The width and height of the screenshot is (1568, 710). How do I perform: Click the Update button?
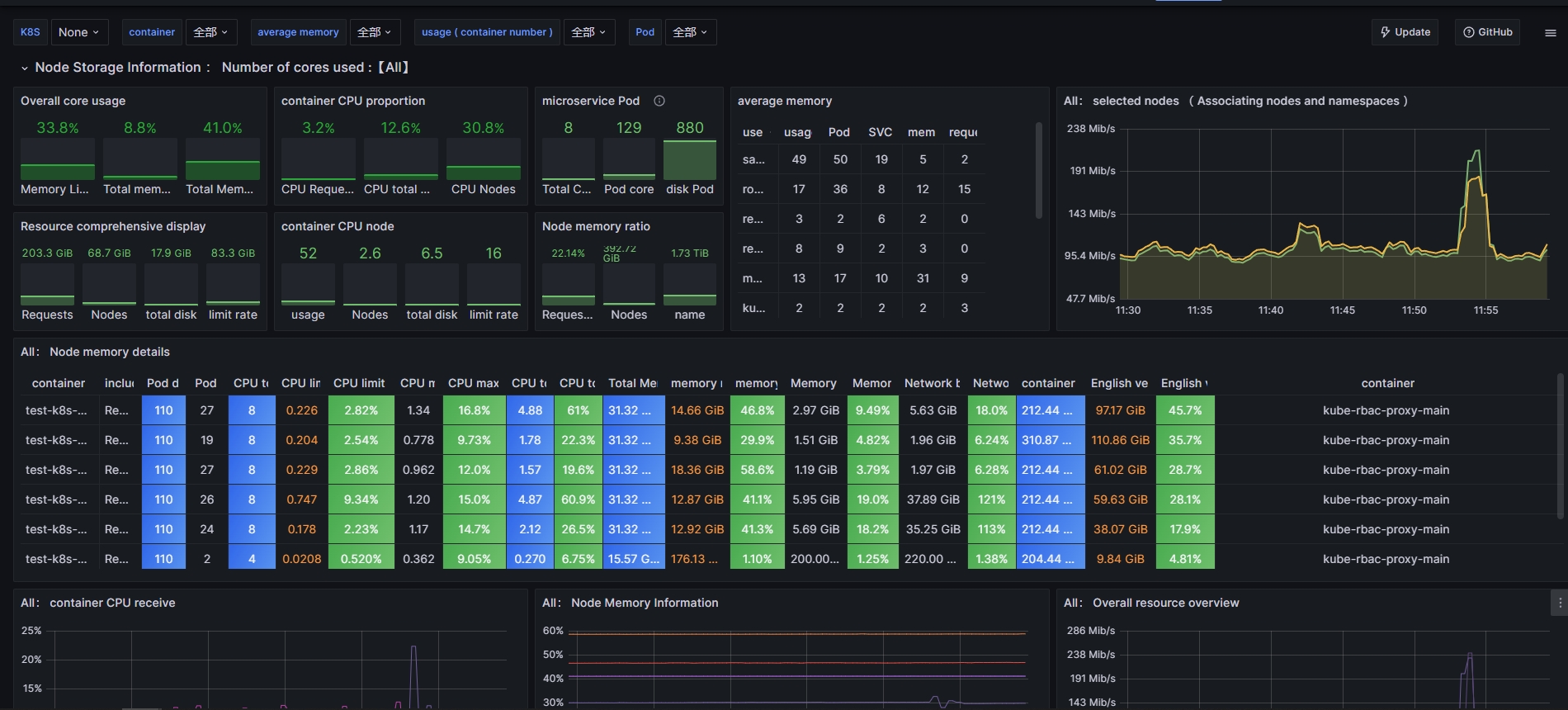click(x=1405, y=32)
